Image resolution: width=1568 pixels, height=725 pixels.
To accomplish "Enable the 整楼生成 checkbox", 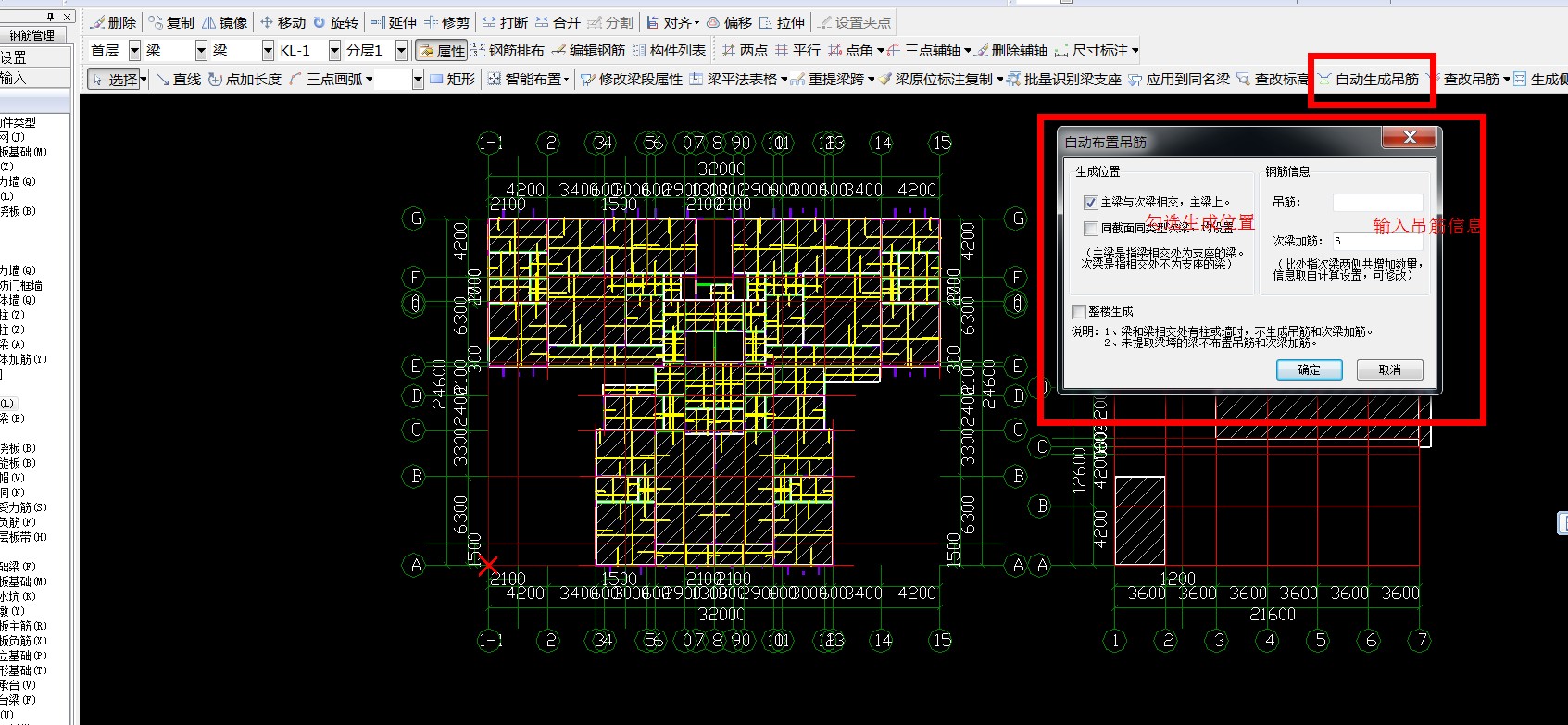I will (x=1079, y=311).
